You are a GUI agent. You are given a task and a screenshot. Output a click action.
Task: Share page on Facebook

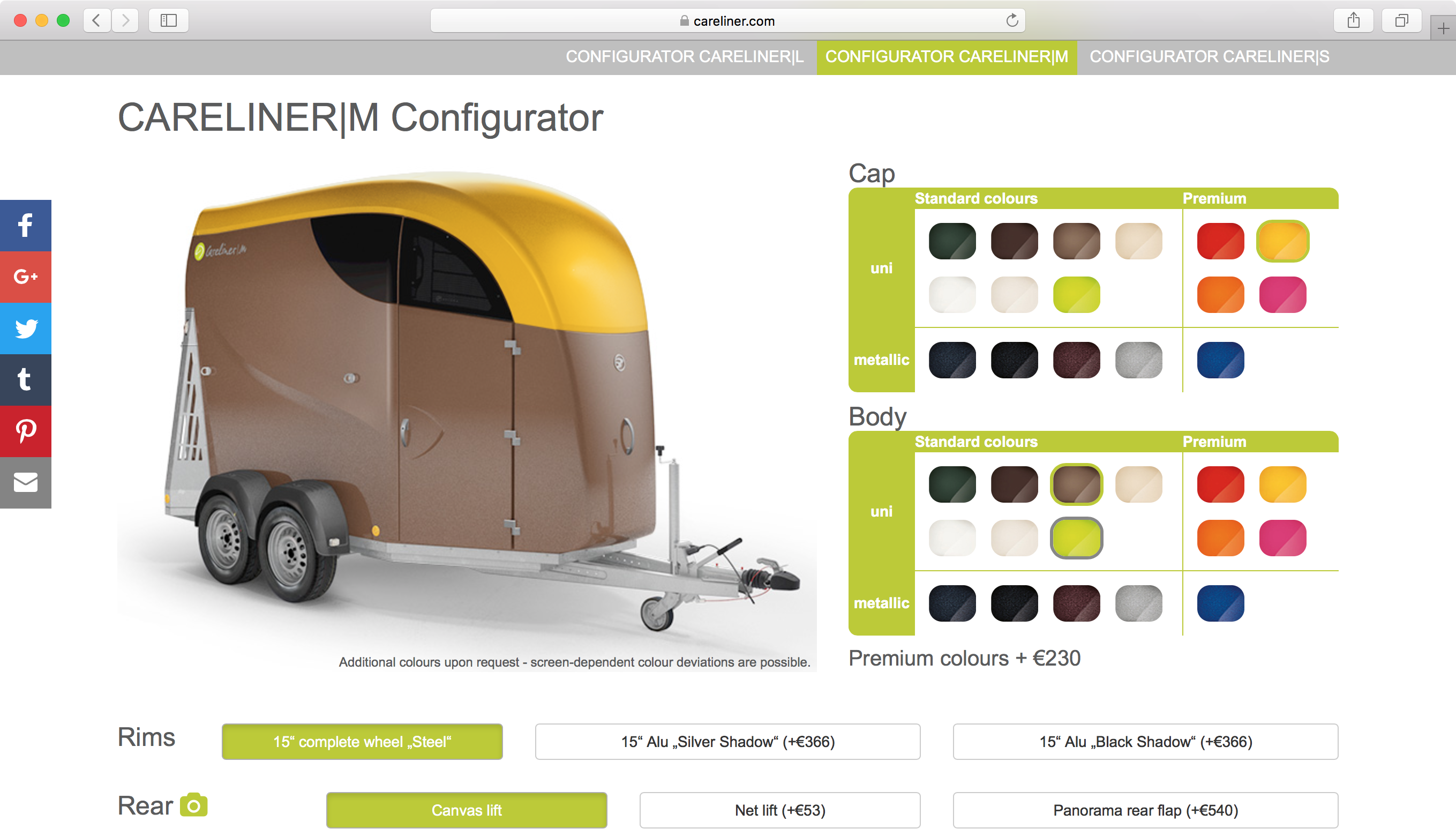point(25,225)
